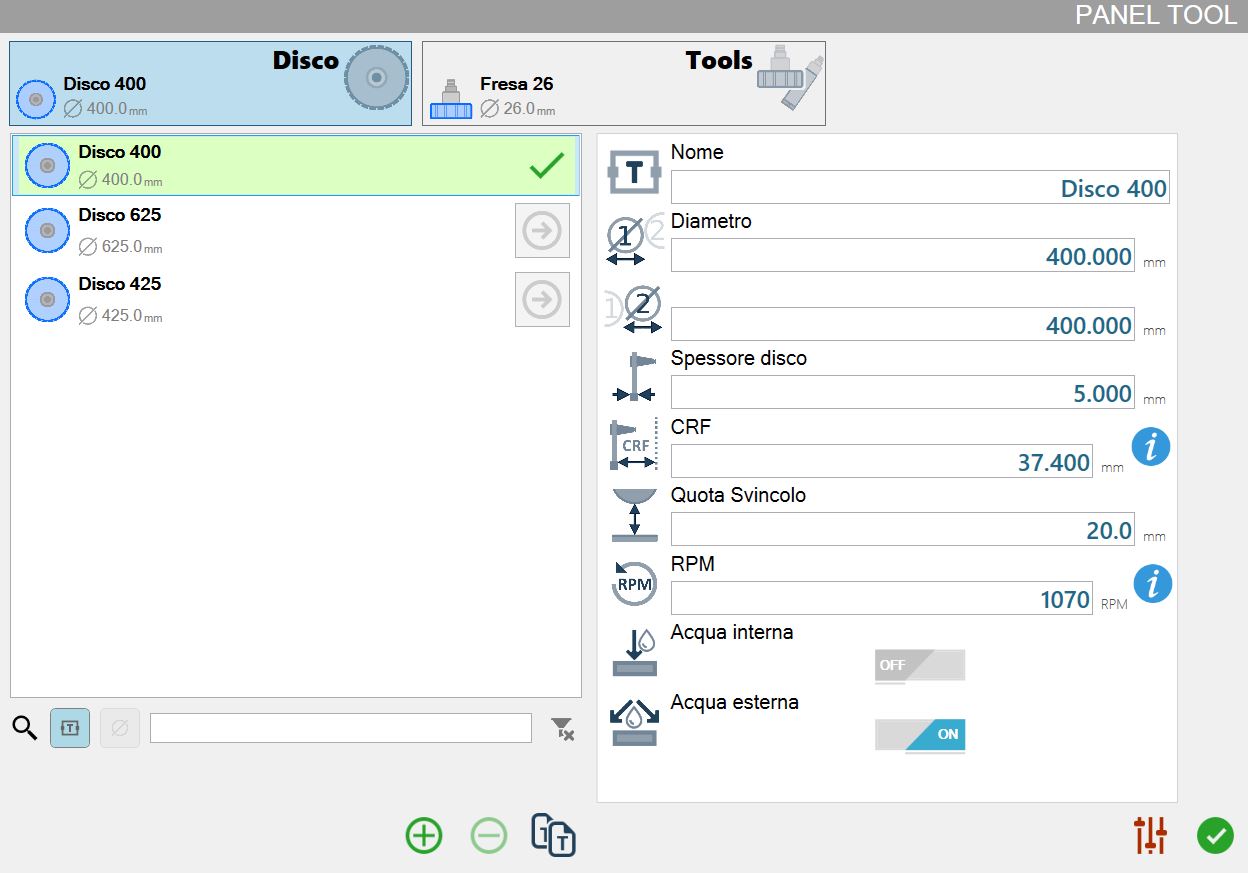Click the Acqua esterna water icon
Image resolution: width=1248 pixels, height=873 pixels.
click(x=634, y=722)
